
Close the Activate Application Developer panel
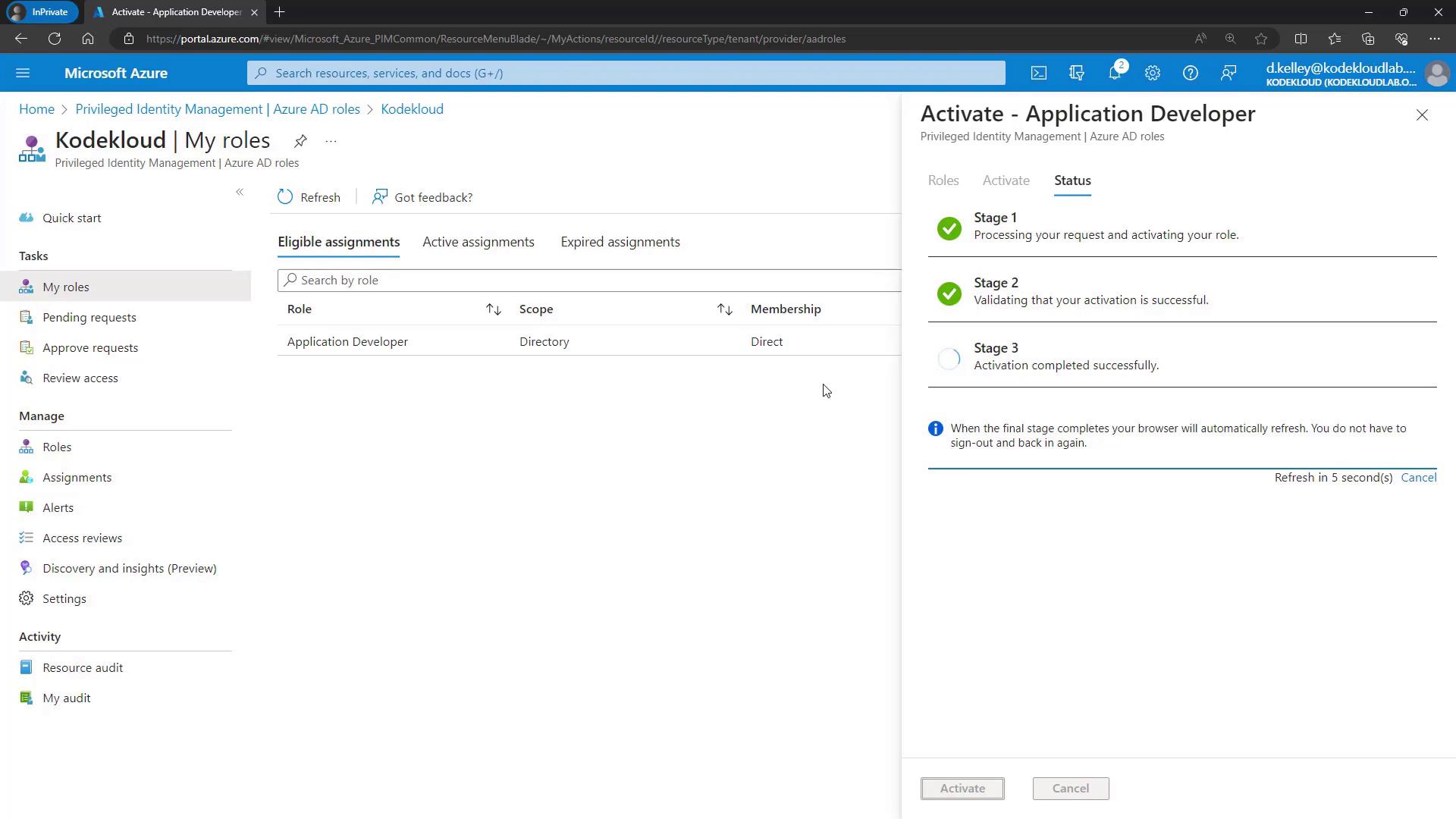pos(1422,115)
